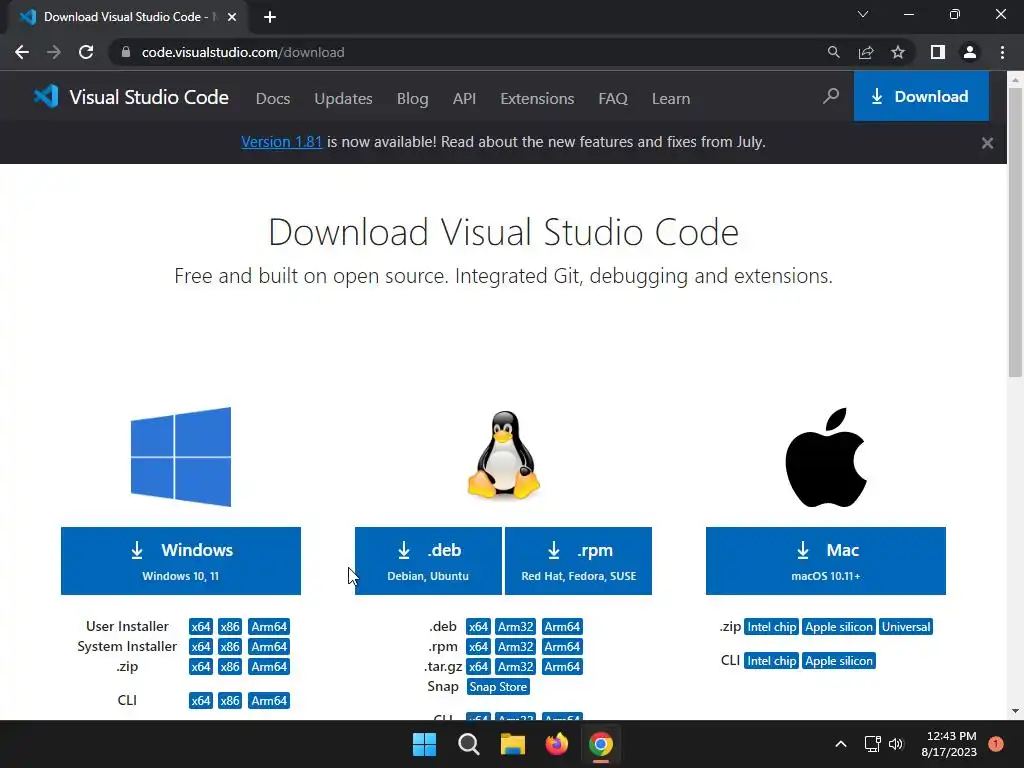Click the Linux penguin logo
Image resolution: width=1024 pixels, height=768 pixels.
504,455
